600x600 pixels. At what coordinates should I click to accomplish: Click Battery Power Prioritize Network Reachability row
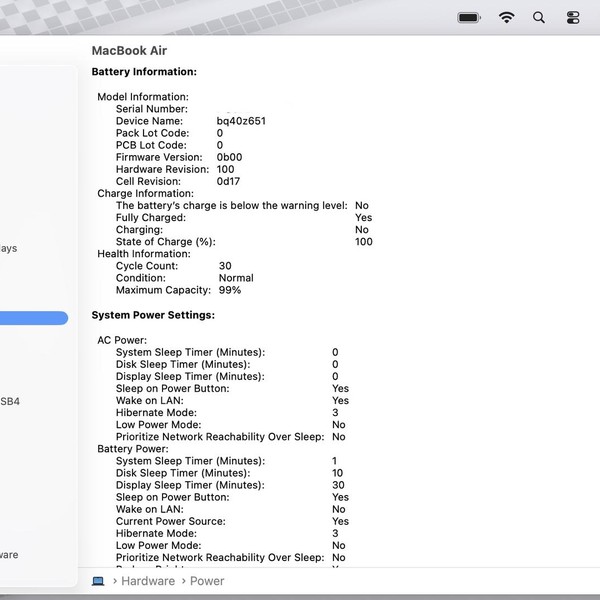click(231, 558)
